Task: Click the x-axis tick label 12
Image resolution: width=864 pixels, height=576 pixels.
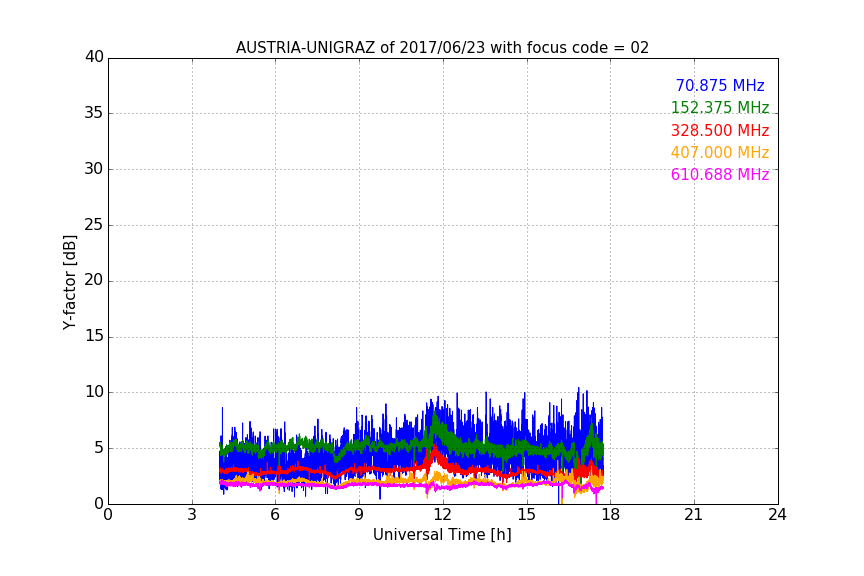Action: [x=443, y=515]
